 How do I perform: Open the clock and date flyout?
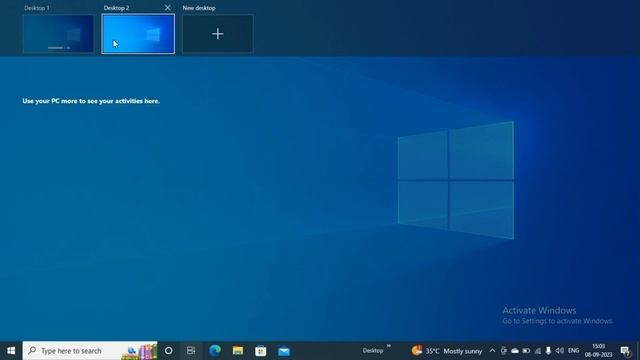(598, 351)
